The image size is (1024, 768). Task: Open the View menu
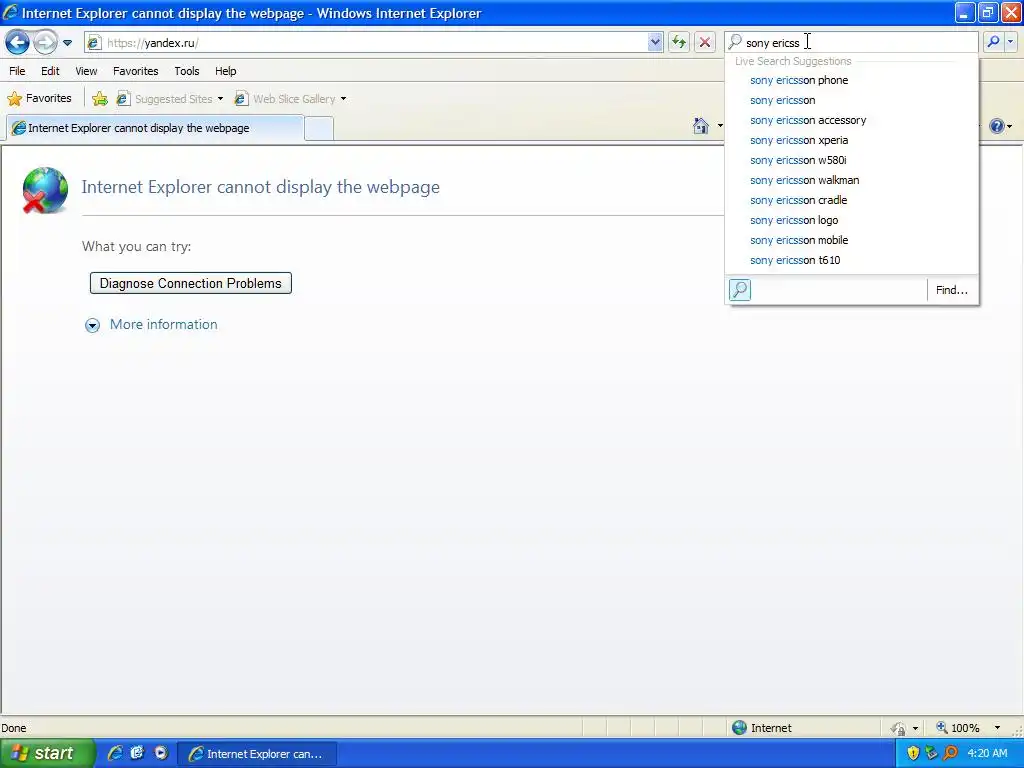86,71
